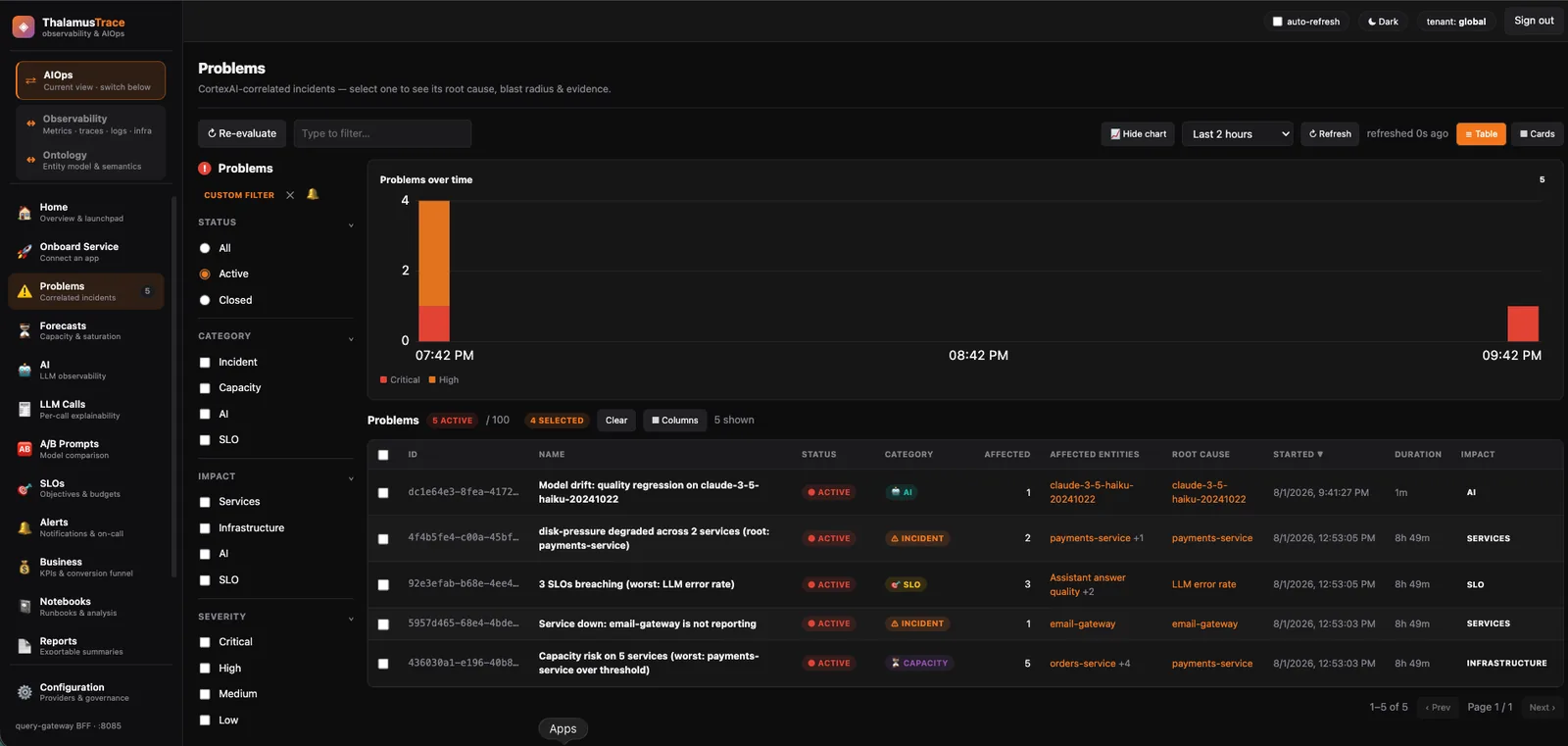Click the AIOps switch arrows icon
Image resolution: width=1568 pixels, height=746 pixels.
coord(30,80)
